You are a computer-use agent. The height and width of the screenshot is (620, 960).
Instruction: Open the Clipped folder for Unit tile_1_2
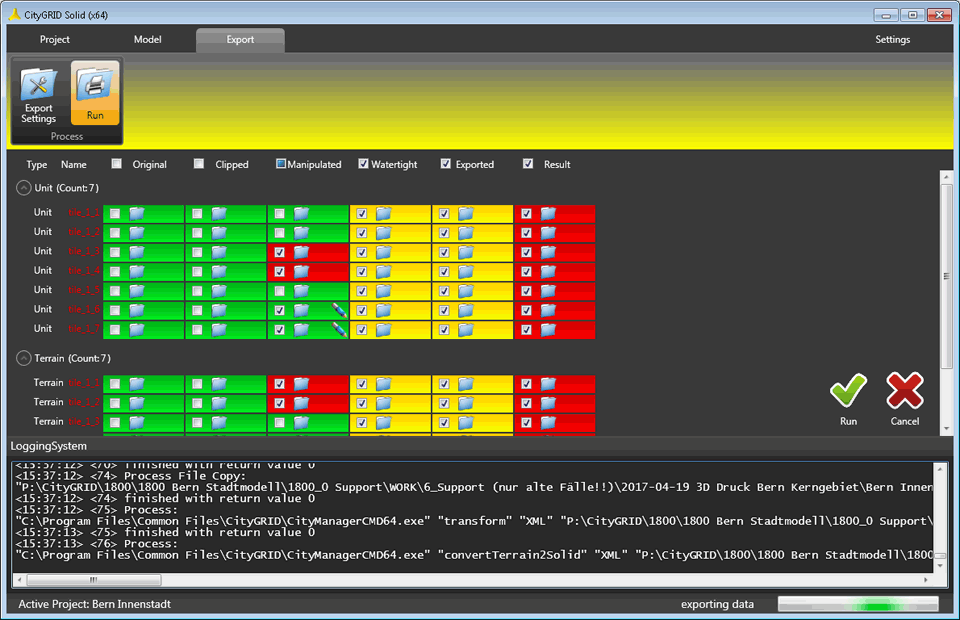point(219,233)
